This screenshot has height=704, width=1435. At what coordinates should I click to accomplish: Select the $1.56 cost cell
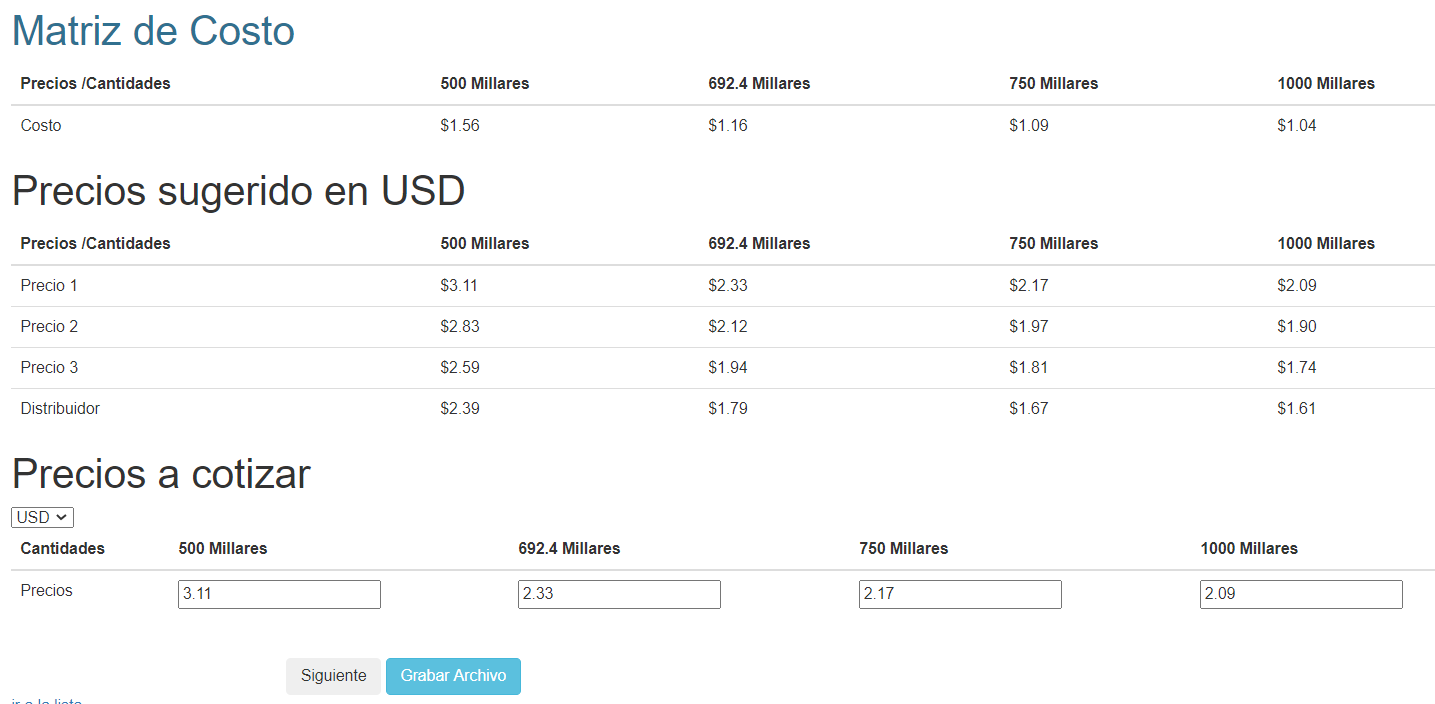click(460, 126)
